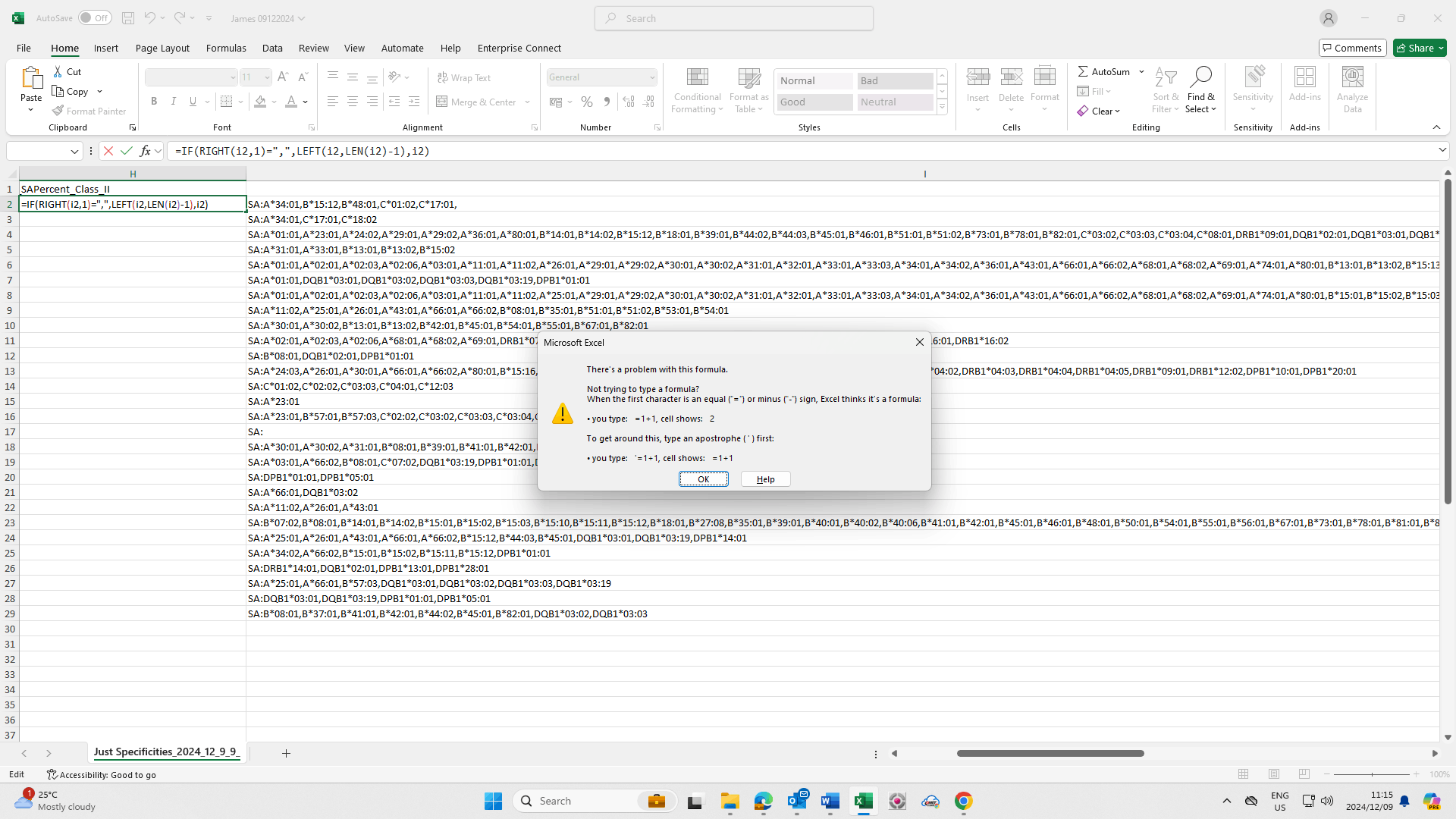
Task: Open the Formulas ribbon tab
Action: (x=226, y=48)
